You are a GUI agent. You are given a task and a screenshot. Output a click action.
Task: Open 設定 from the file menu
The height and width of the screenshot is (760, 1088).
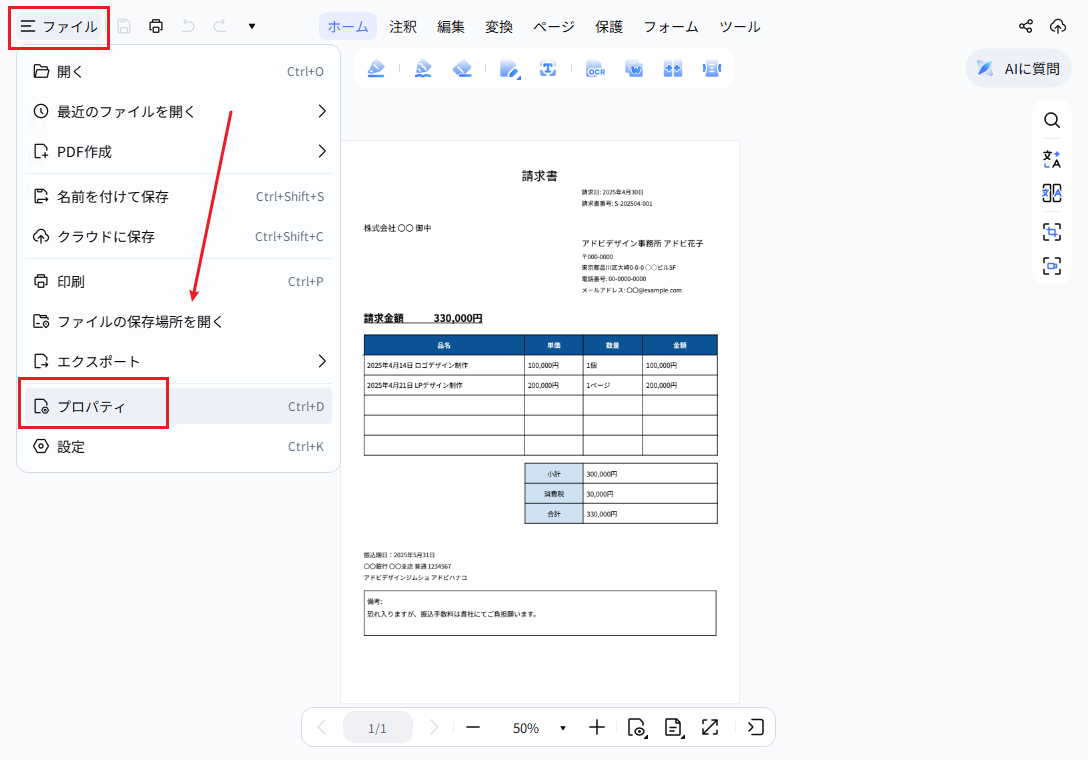[x=178, y=446]
